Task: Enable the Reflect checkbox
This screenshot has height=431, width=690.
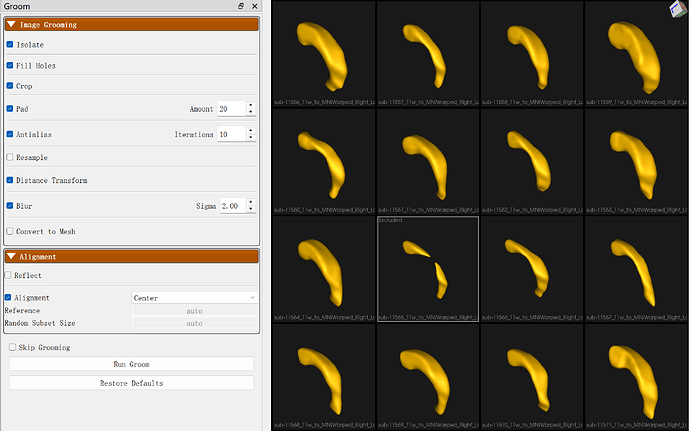Action: [x=8, y=275]
